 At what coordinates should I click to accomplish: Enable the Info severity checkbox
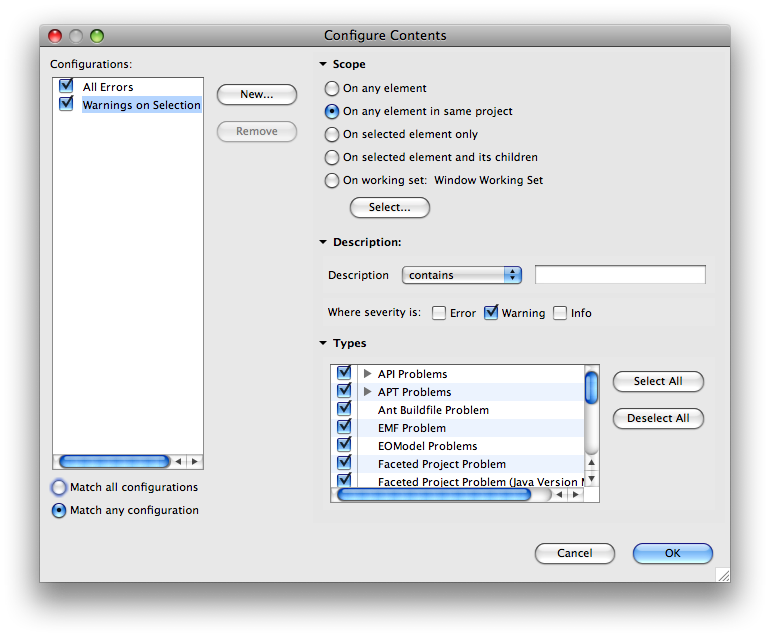pyautogui.click(x=560, y=313)
